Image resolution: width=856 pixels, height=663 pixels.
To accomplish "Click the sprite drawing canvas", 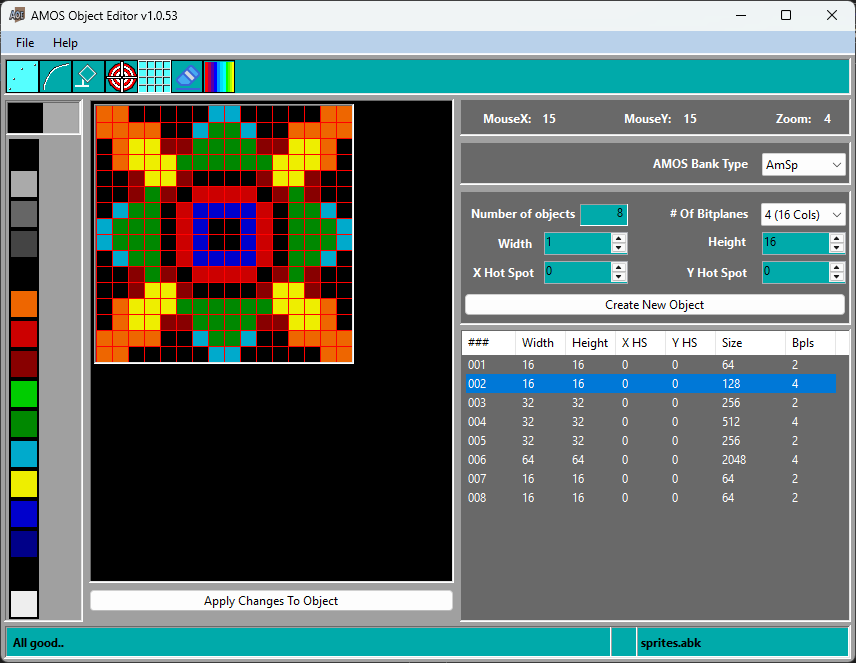I will (x=224, y=234).
